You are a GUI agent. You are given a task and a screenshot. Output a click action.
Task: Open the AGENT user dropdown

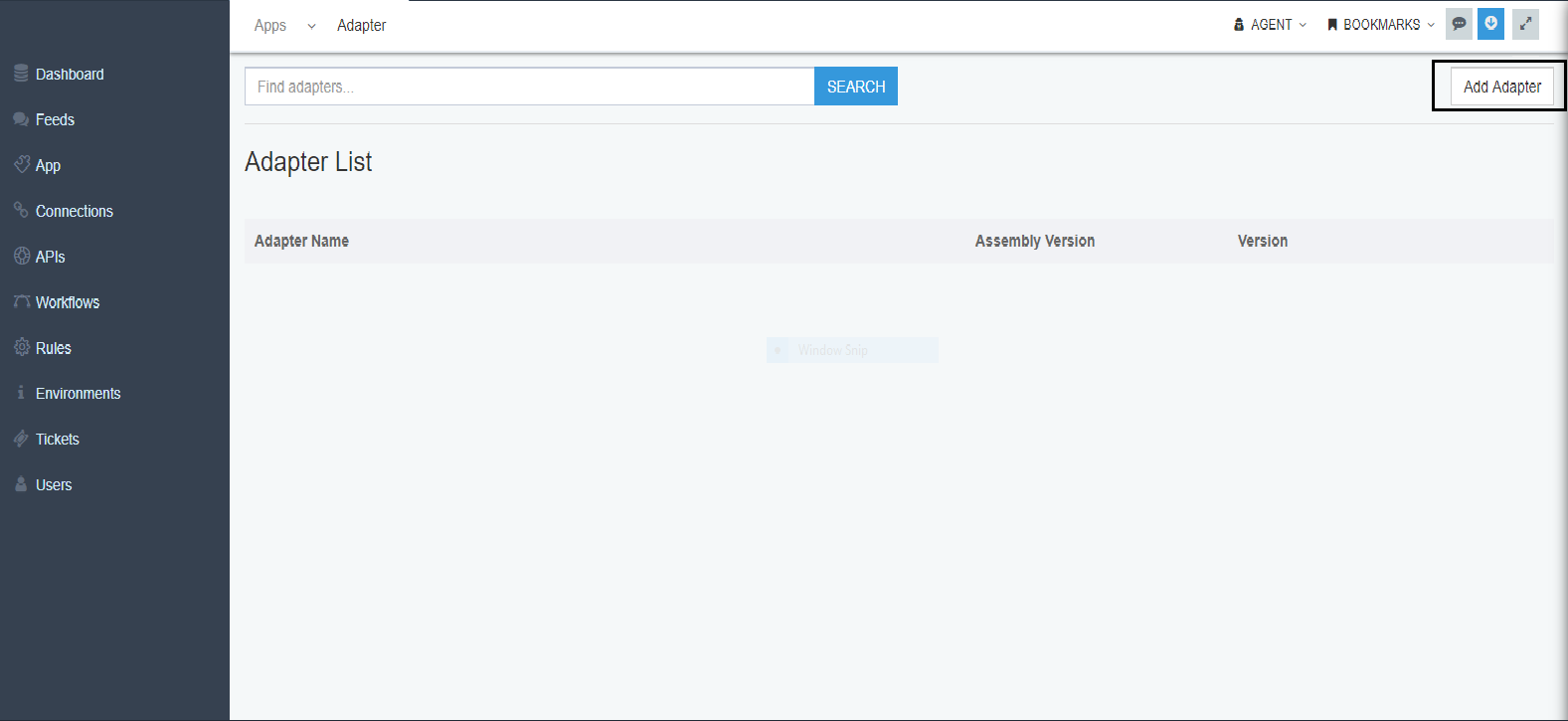tap(1270, 25)
